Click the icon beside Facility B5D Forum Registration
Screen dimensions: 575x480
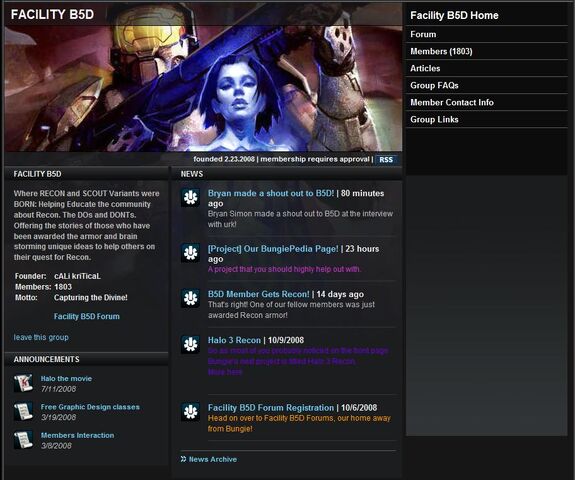pos(190,412)
